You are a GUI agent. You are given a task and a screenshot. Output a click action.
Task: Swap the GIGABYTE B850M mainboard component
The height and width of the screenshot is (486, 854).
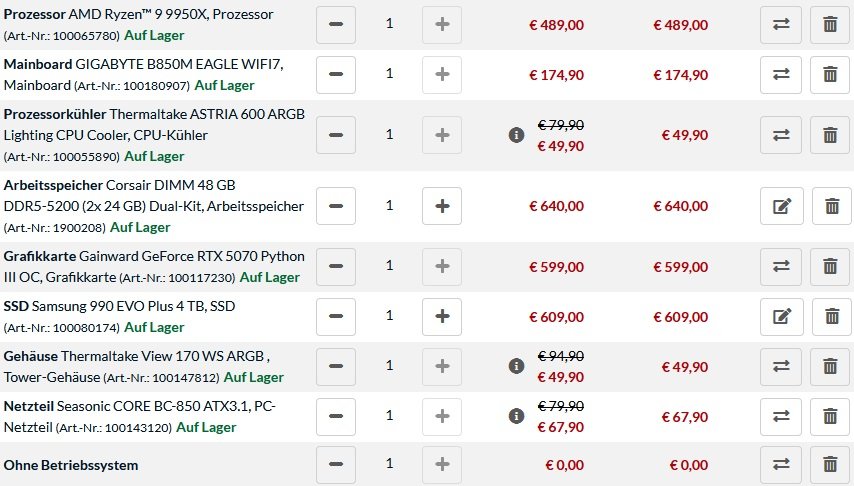coord(781,75)
